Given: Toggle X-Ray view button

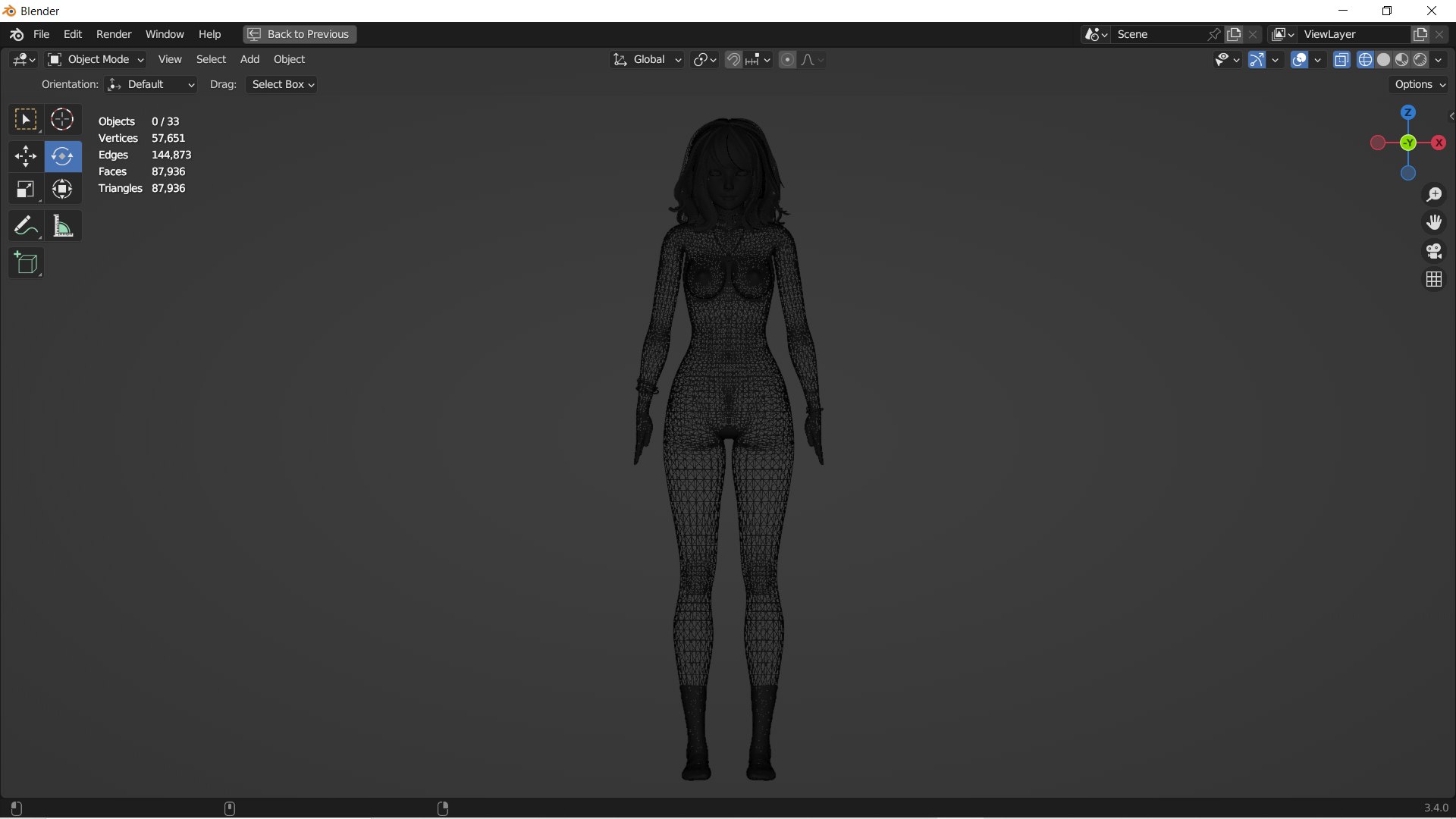Looking at the screenshot, I should pos(1341,59).
